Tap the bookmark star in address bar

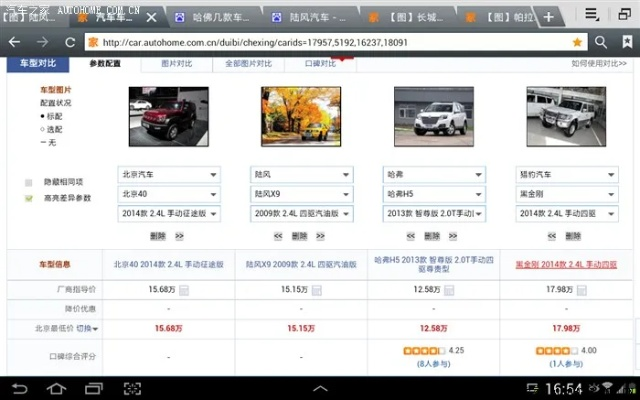pos(577,42)
